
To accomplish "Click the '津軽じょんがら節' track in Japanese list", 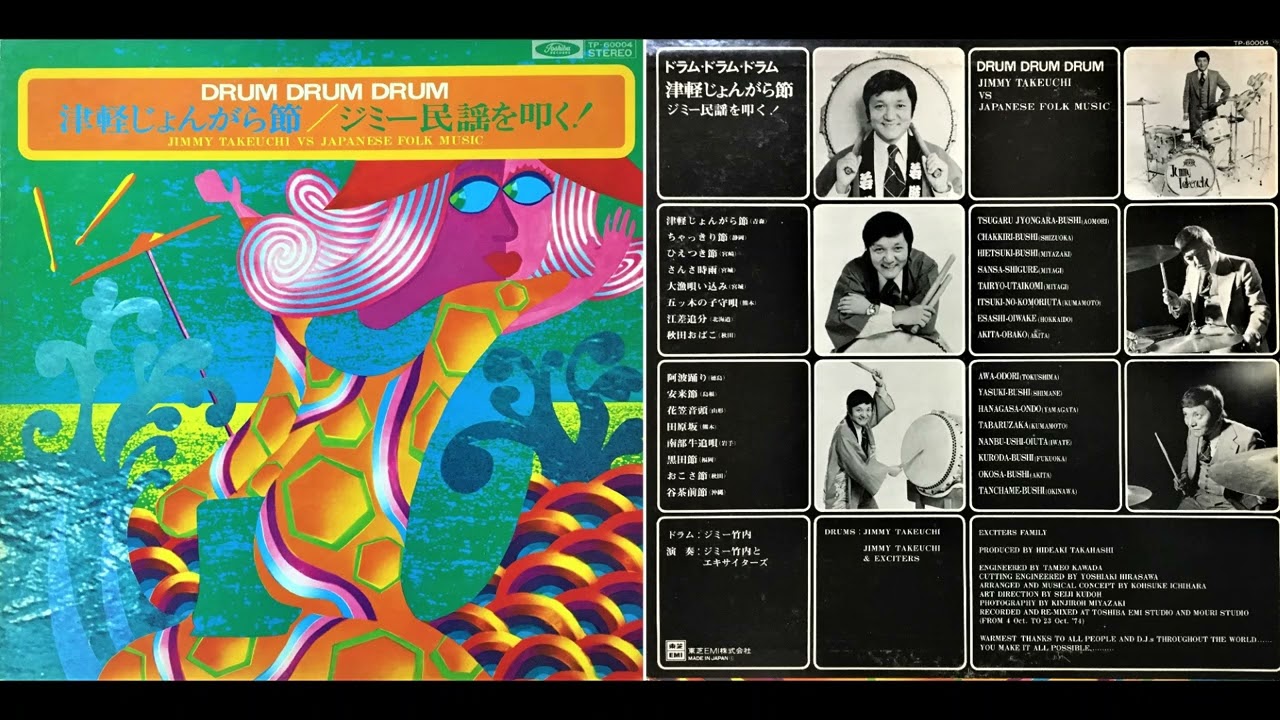I will point(708,220).
